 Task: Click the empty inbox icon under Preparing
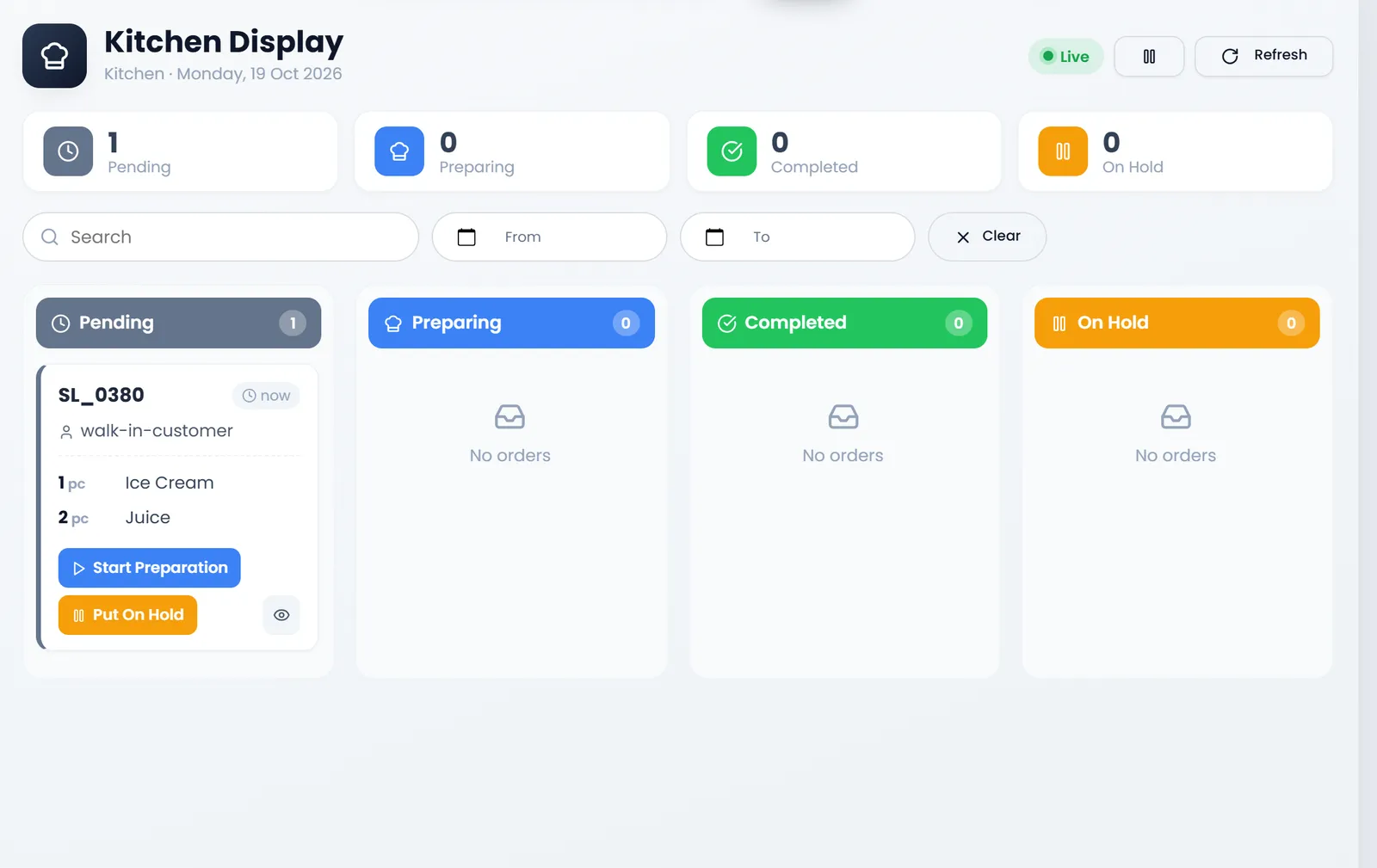click(x=509, y=417)
